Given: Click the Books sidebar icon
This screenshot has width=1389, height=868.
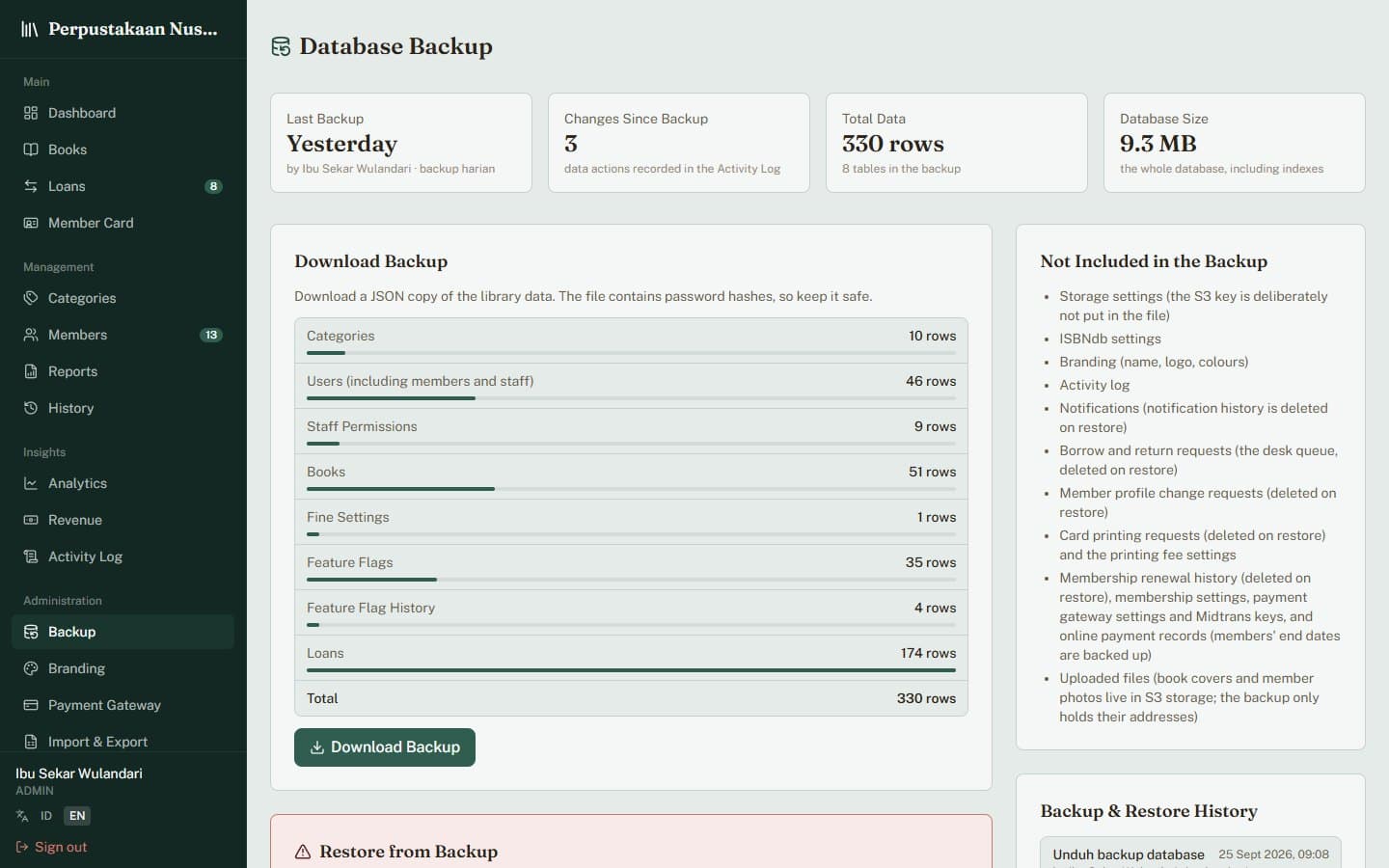Looking at the screenshot, I should click(x=31, y=149).
